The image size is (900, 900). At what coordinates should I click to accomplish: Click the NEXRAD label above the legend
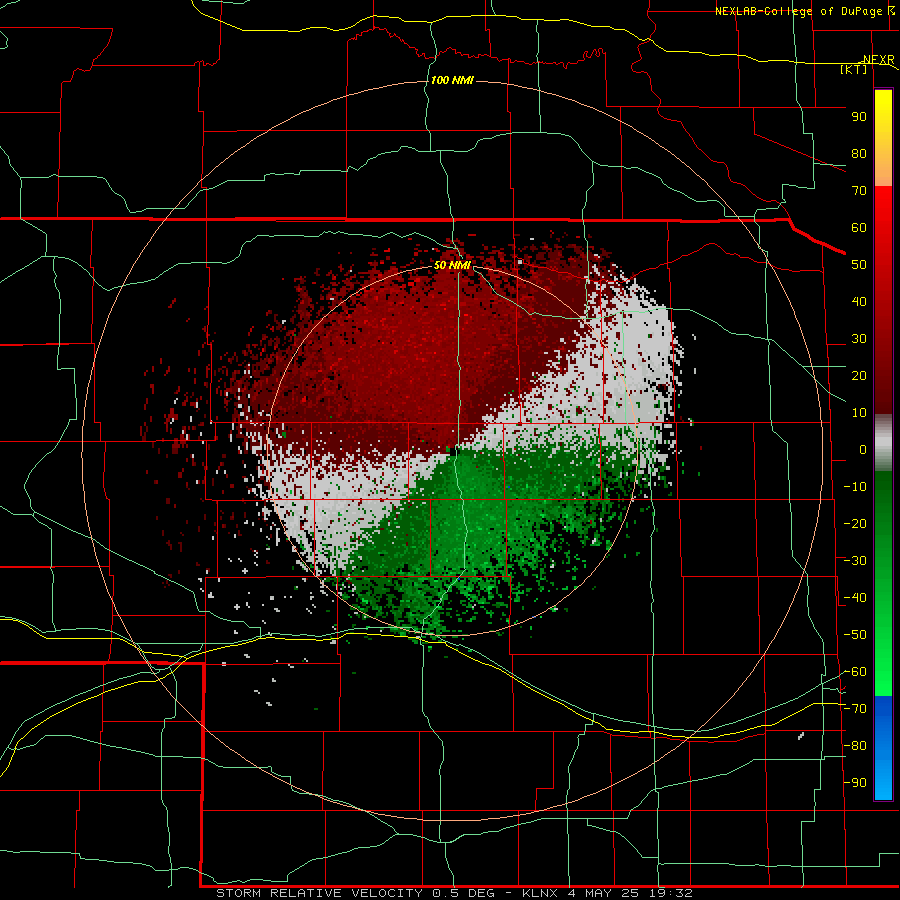[879, 59]
